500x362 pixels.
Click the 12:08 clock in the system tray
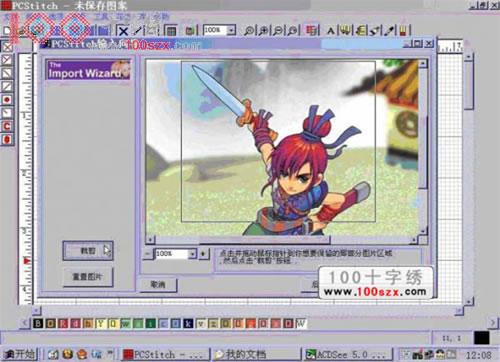[479, 355]
